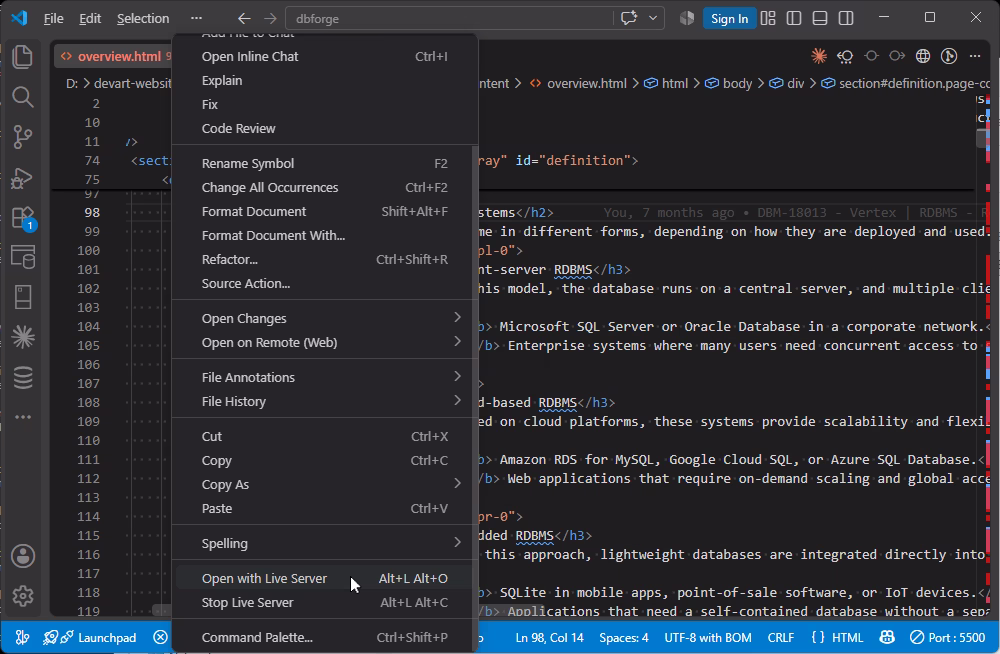Click the source control branch icon in status bar
This screenshot has height=654, width=1000.
(22, 637)
